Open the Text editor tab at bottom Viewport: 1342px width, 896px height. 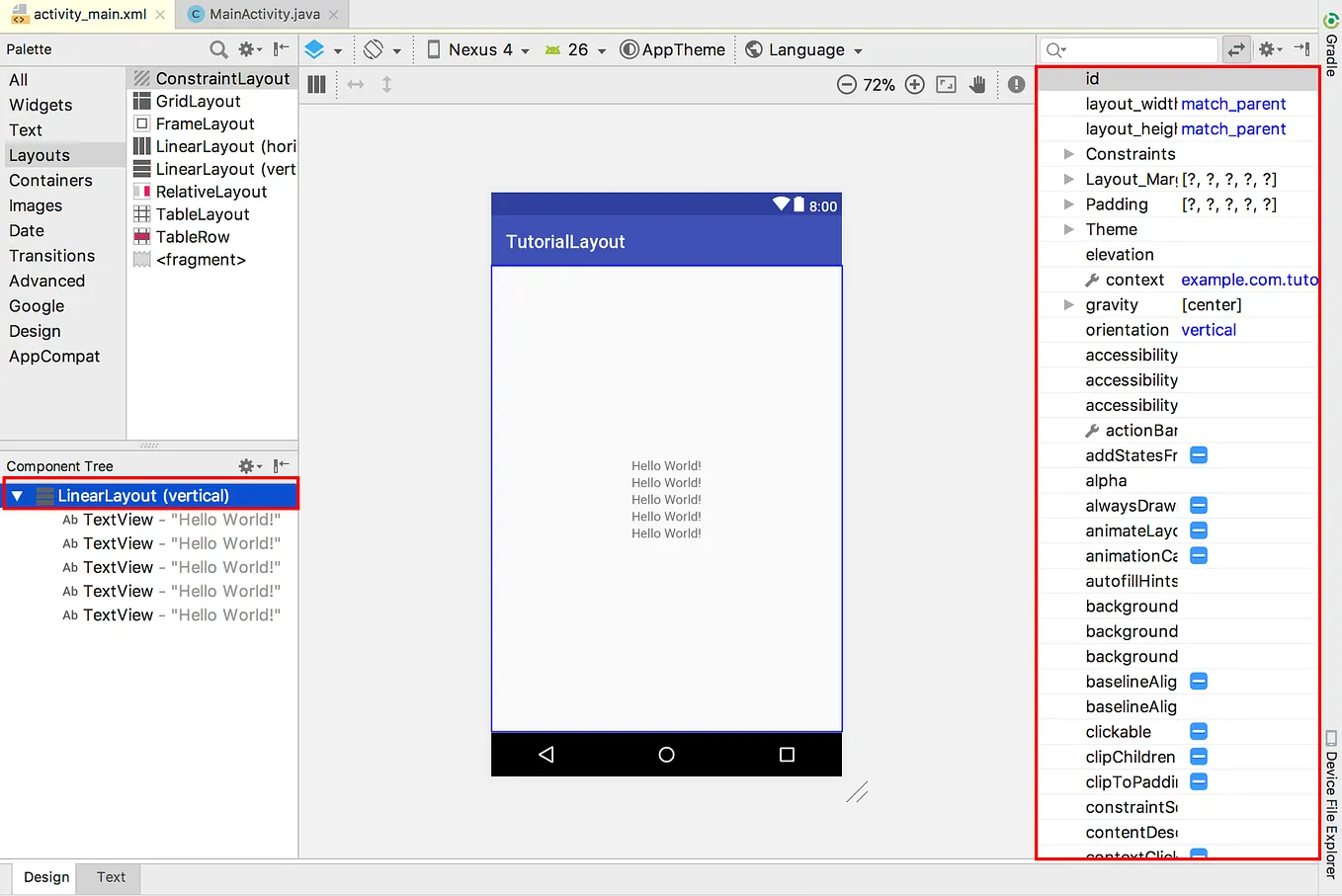(x=110, y=877)
